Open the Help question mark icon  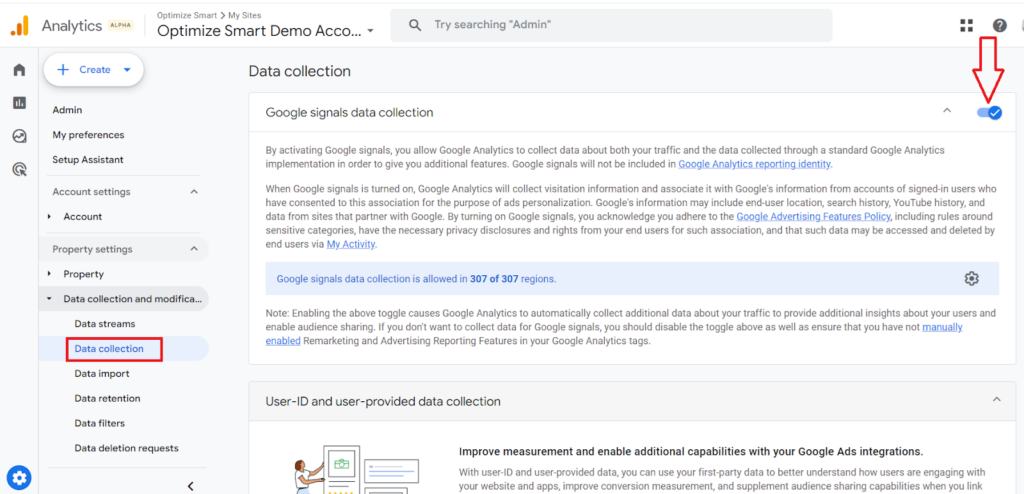pos(1000,25)
